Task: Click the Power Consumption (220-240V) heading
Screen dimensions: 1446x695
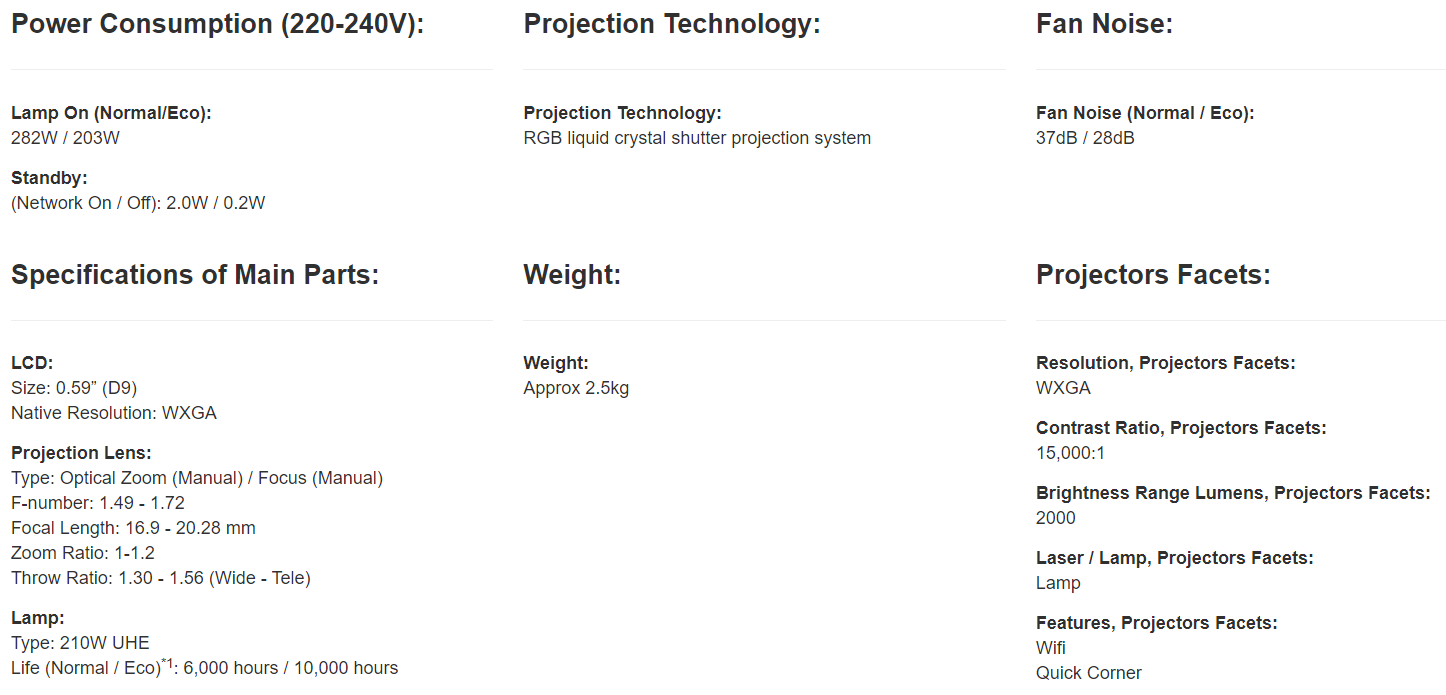Action: coord(217,24)
